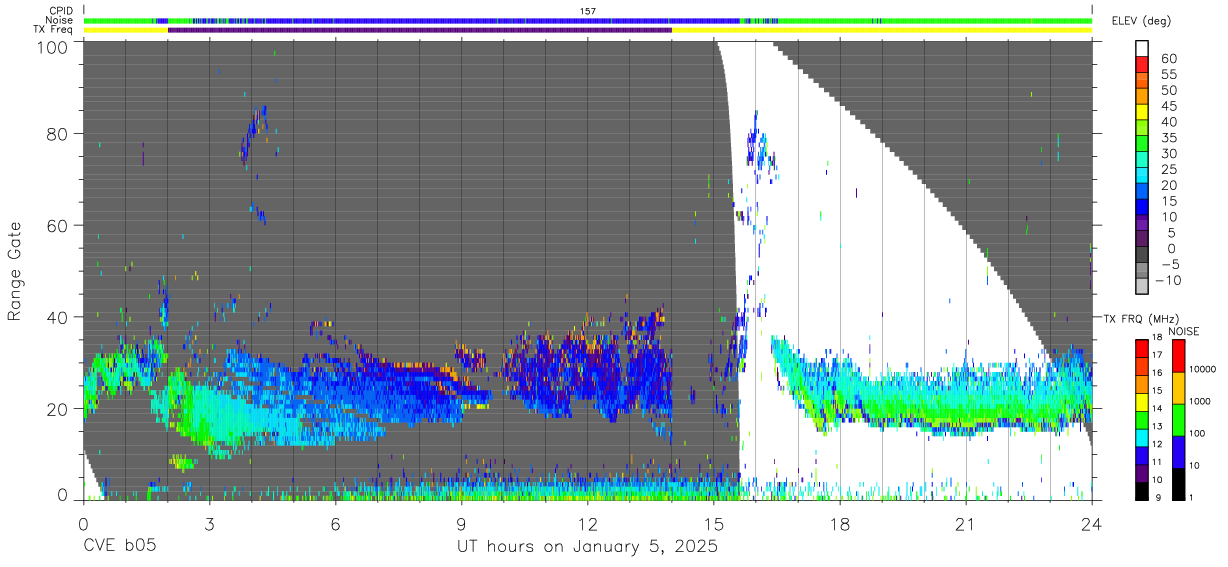1228x567 pixels.
Task: Click x-axis tick label "3"
Action: 209,523
